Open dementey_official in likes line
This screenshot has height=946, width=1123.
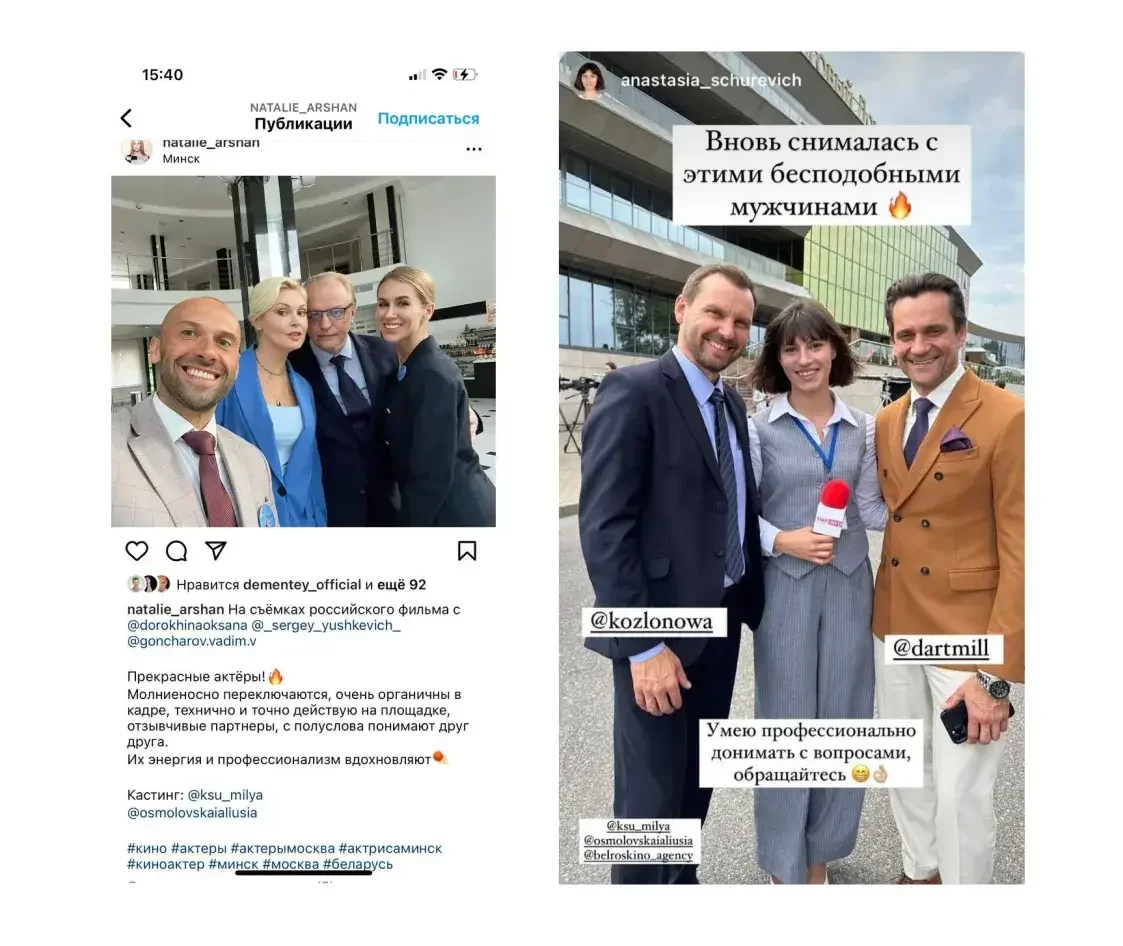click(302, 584)
